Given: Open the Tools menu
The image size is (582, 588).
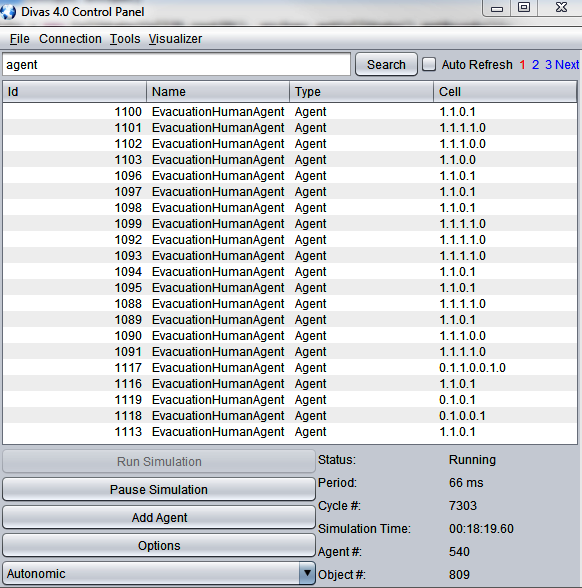Looking at the screenshot, I should pyautogui.click(x=125, y=39).
